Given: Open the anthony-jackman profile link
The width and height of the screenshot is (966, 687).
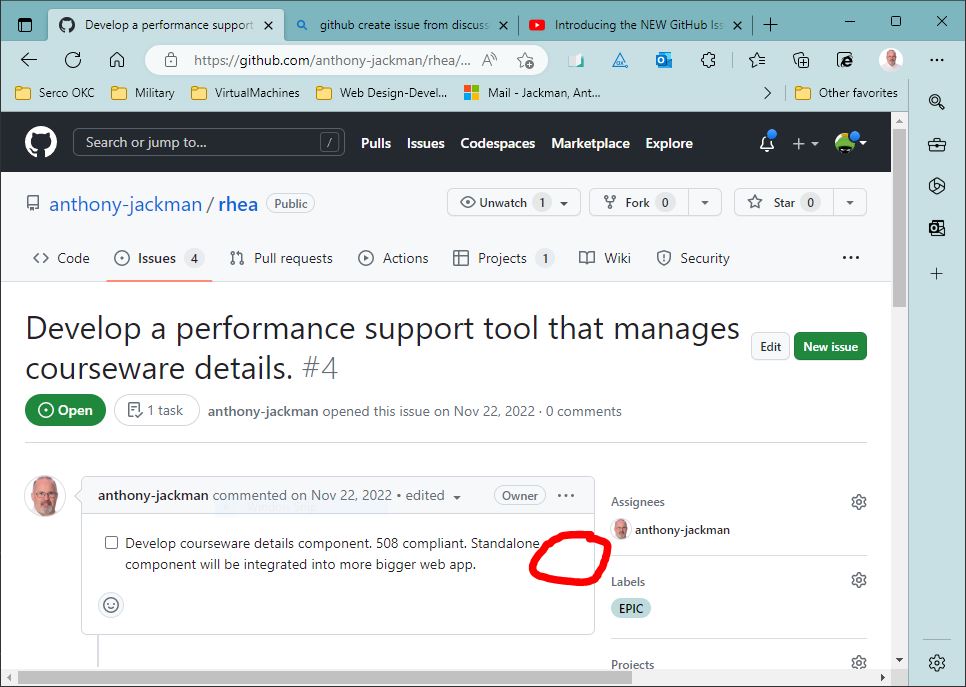Looking at the screenshot, I should (125, 203).
